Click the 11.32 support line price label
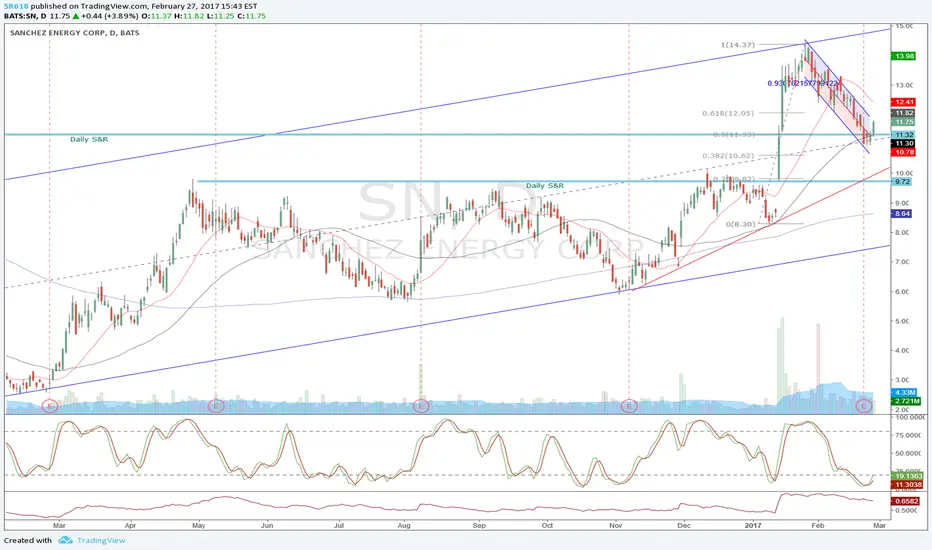The image size is (932, 550). (x=904, y=135)
